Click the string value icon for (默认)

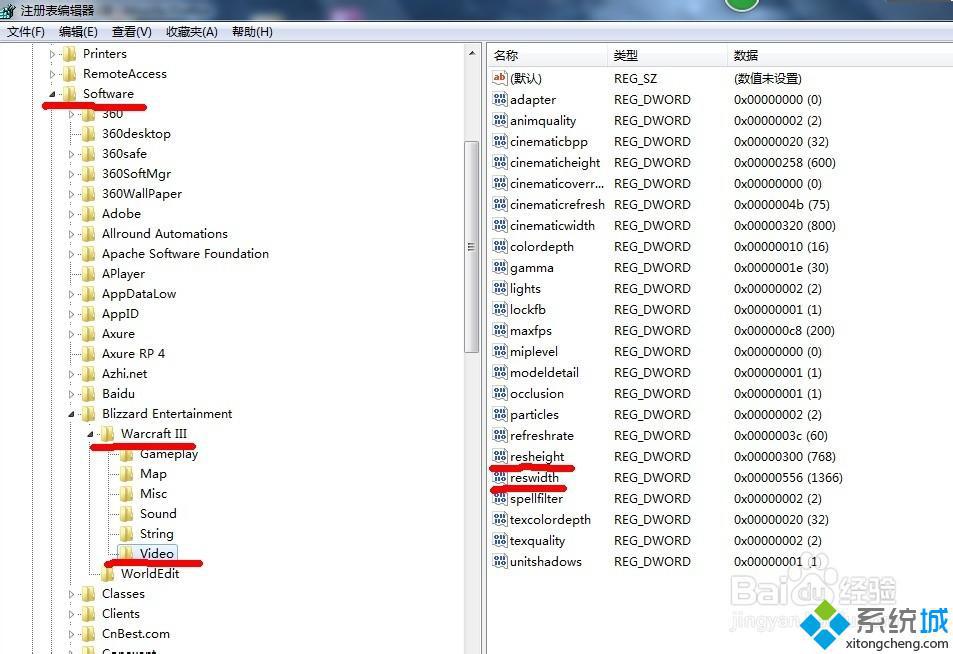pyautogui.click(x=500, y=78)
